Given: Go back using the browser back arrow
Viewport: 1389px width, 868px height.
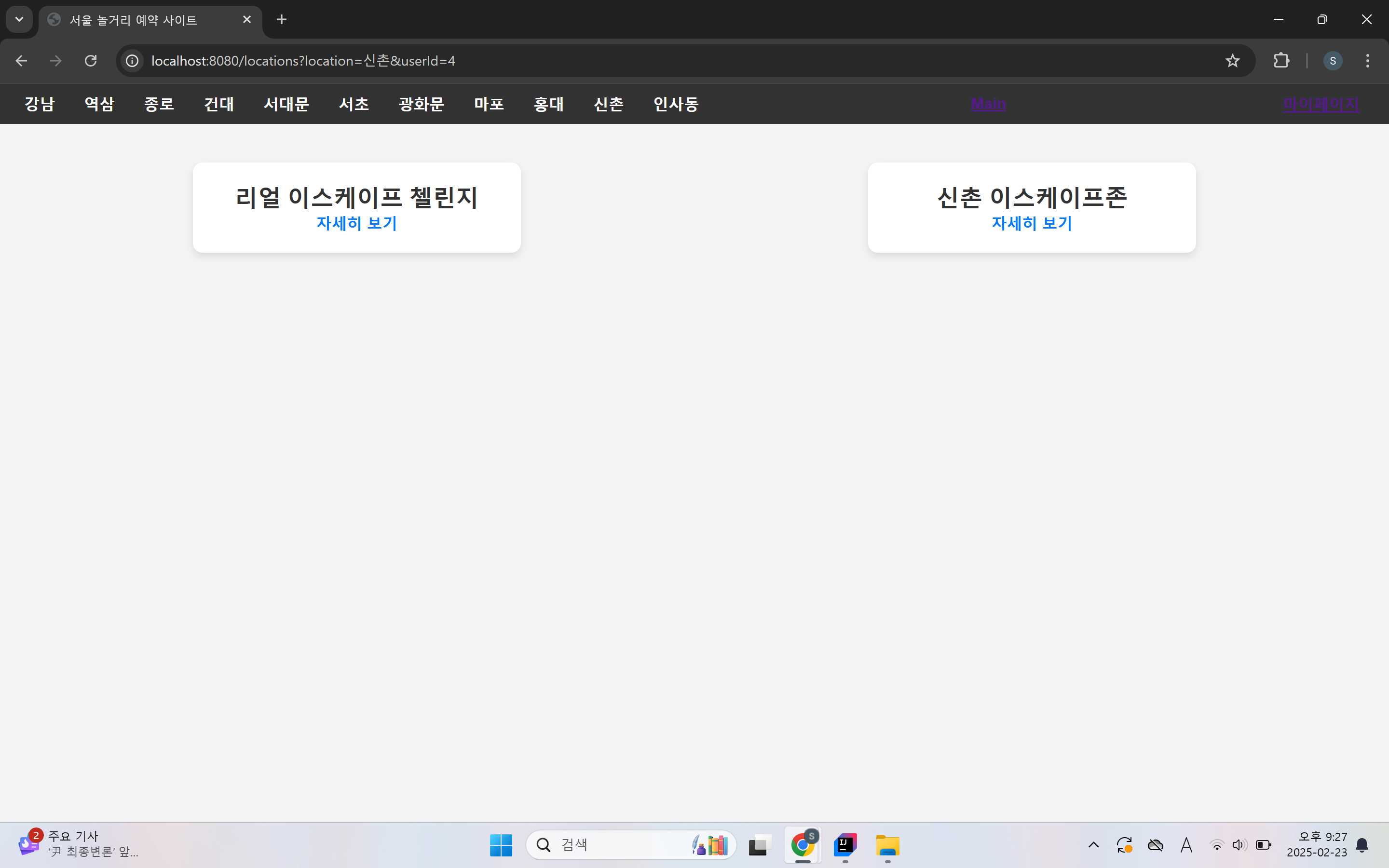Looking at the screenshot, I should (21, 61).
